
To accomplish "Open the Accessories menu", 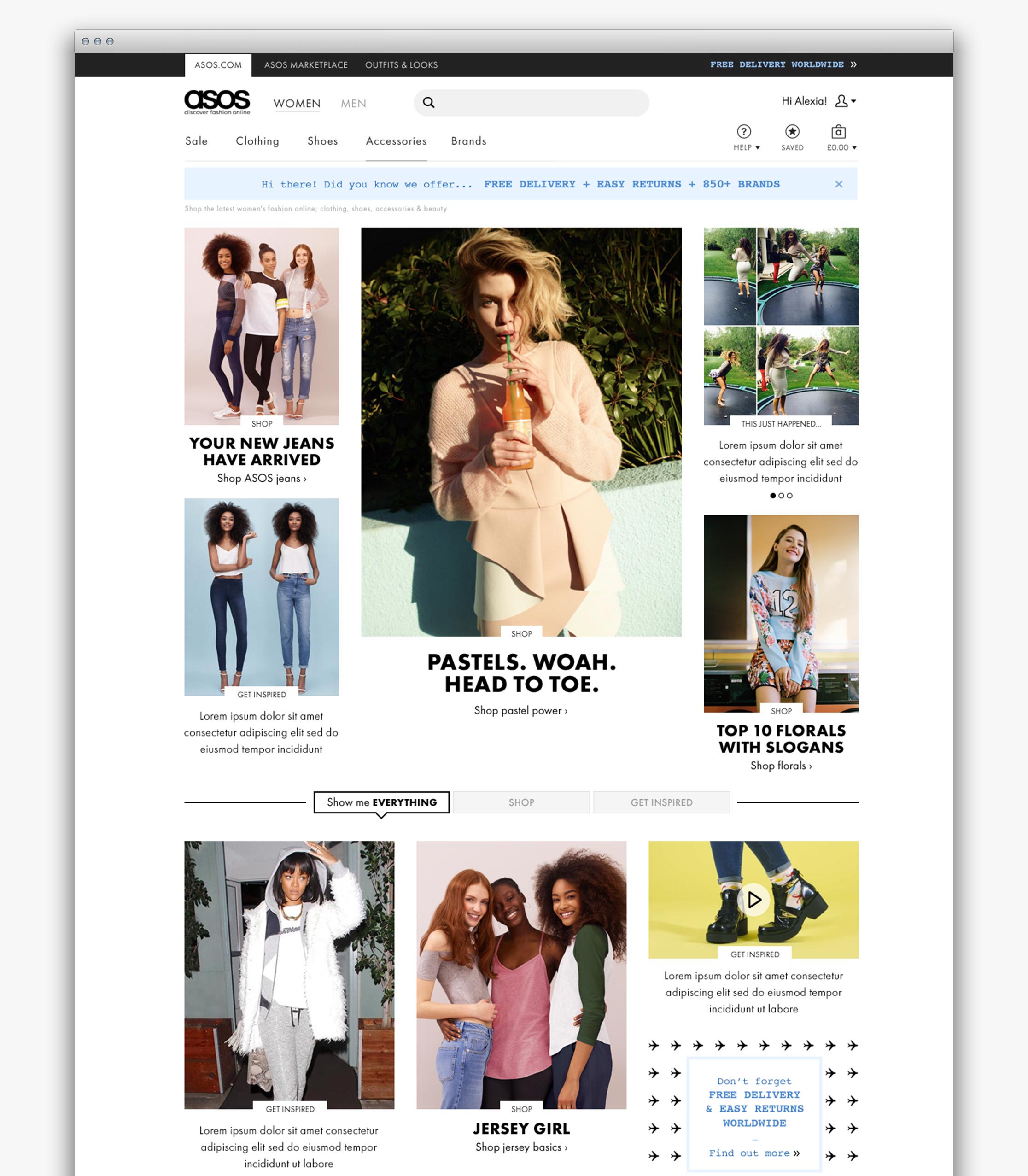I will (397, 141).
